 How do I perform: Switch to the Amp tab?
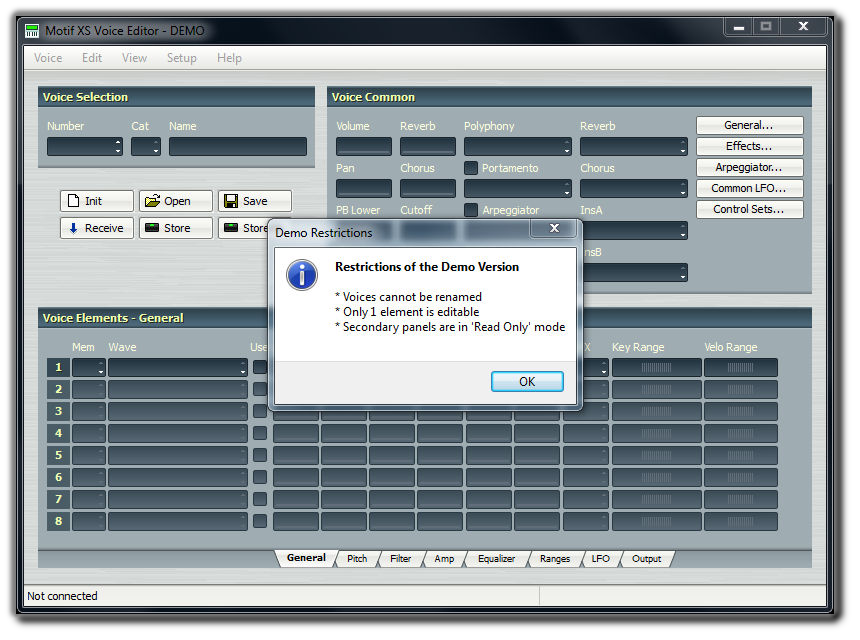(444, 558)
